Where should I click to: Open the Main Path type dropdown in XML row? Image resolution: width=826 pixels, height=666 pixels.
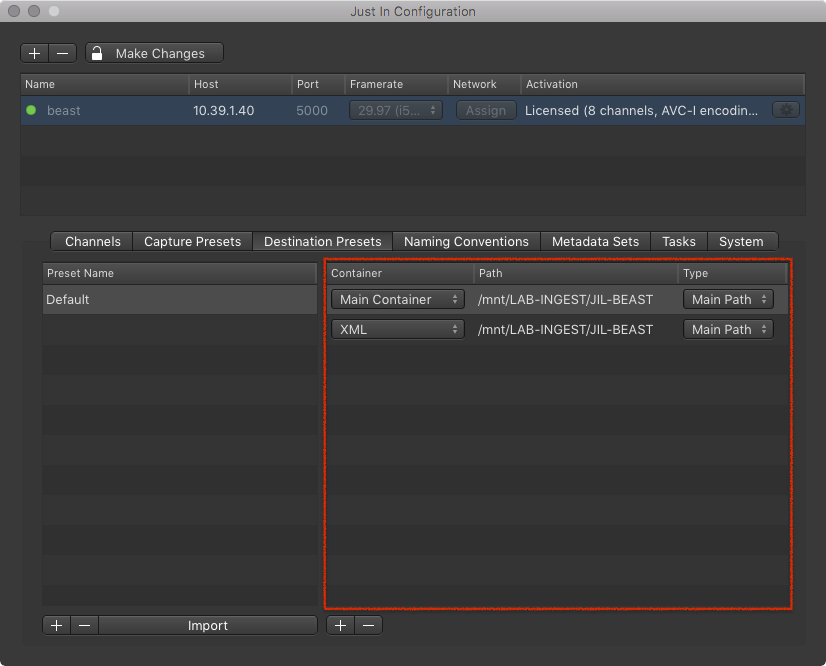[x=729, y=329]
